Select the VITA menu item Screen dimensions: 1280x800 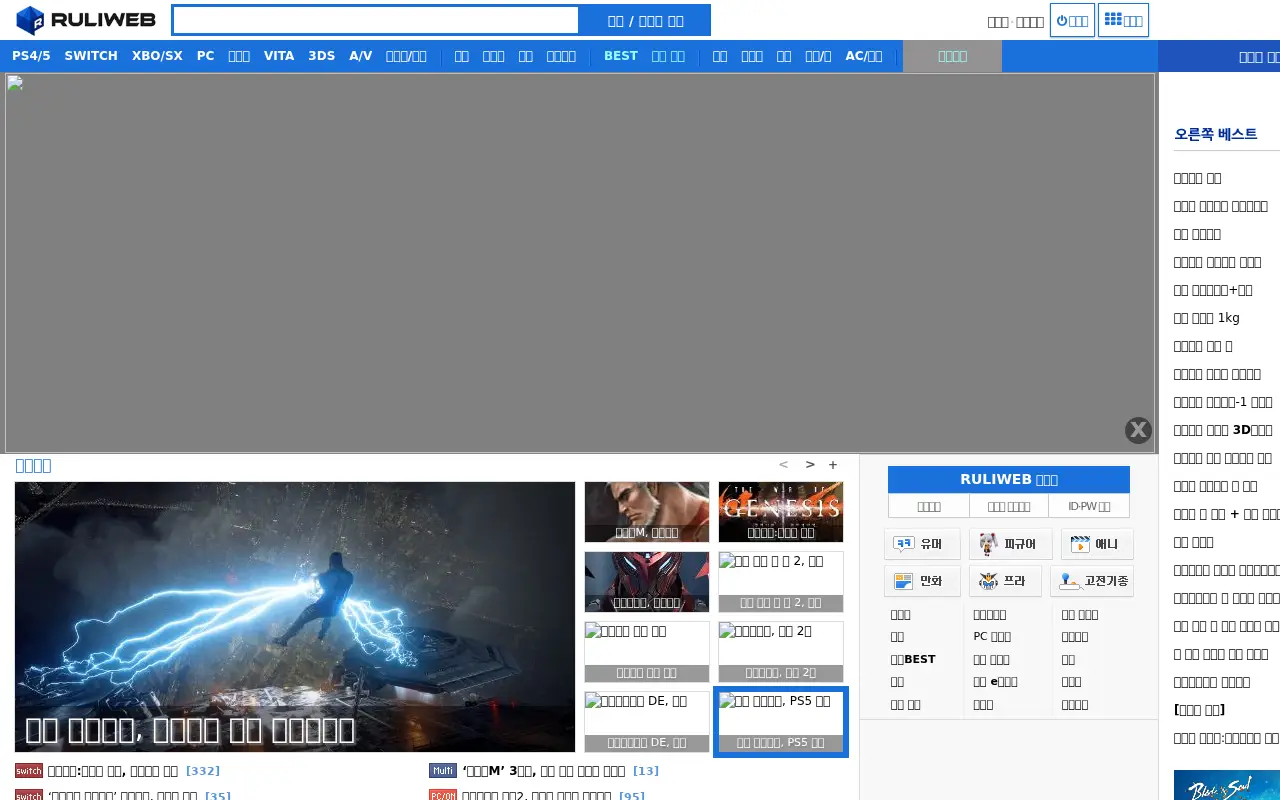point(279,56)
